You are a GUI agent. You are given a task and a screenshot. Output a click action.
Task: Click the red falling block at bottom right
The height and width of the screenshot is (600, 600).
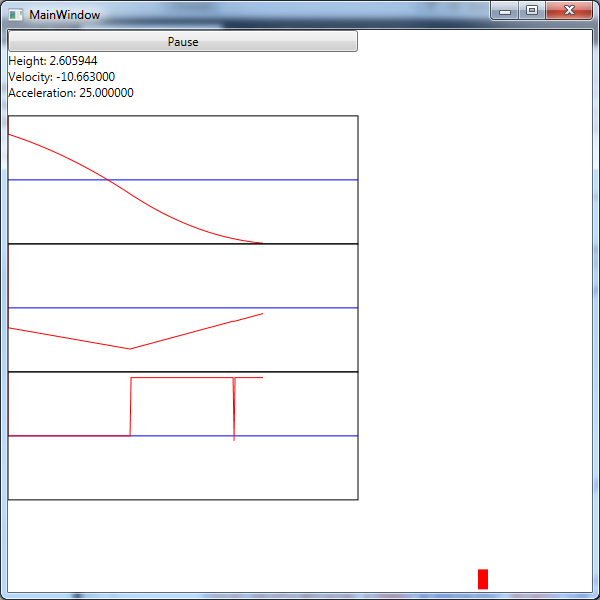tap(483, 579)
